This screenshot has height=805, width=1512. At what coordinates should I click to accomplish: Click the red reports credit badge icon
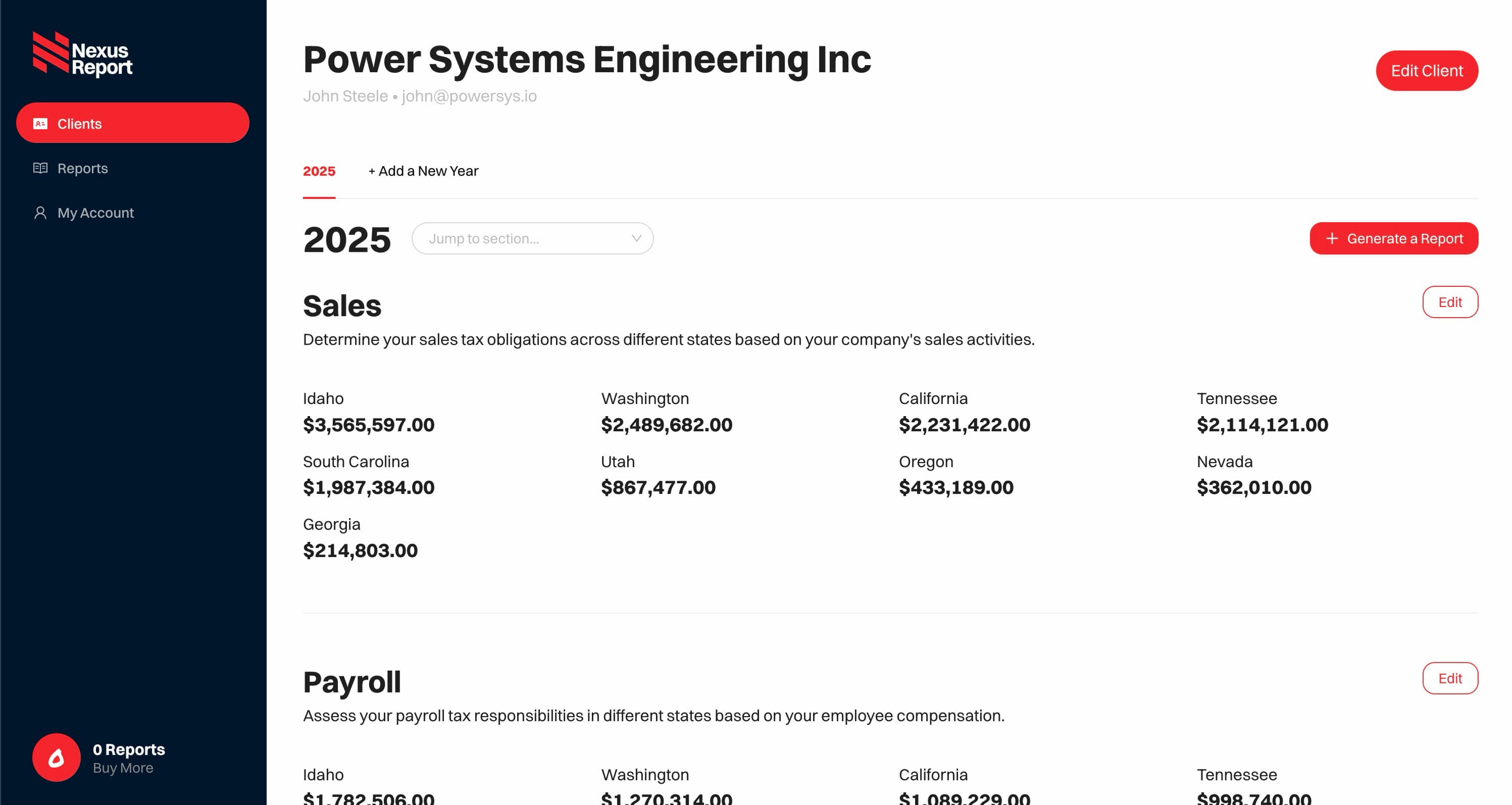click(x=57, y=758)
